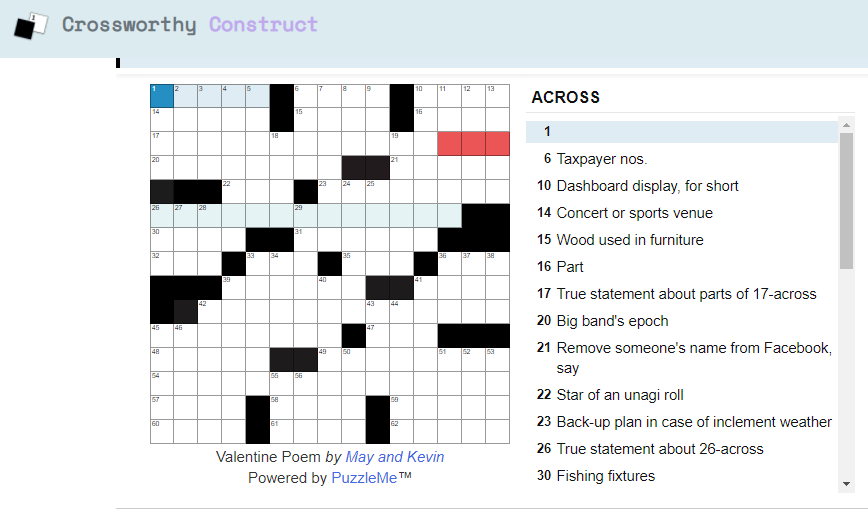This screenshot has width=868, height=517.
Task: Open the Crossworthy Construct home link
Action: 189,24
